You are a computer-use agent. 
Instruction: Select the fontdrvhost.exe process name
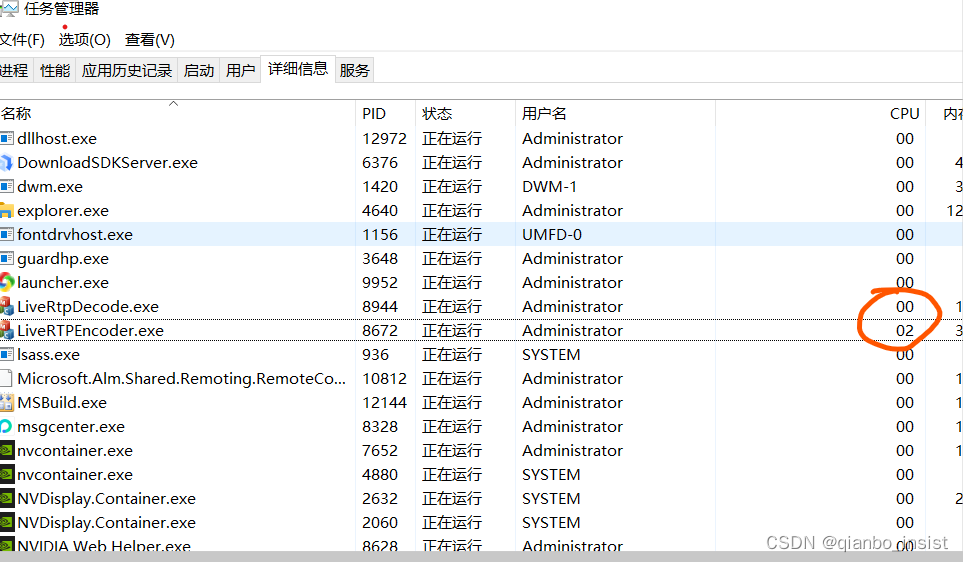click(x=75, y=235)
